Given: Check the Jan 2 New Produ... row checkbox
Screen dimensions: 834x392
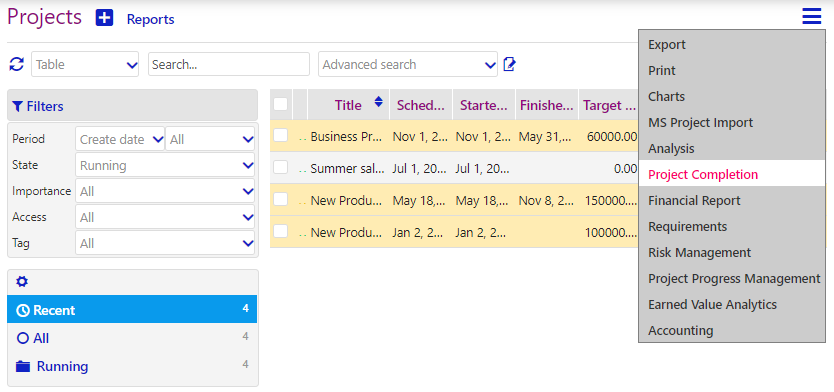Looking at the screenshot, I should pyautogui.click(x=280, y=231).
